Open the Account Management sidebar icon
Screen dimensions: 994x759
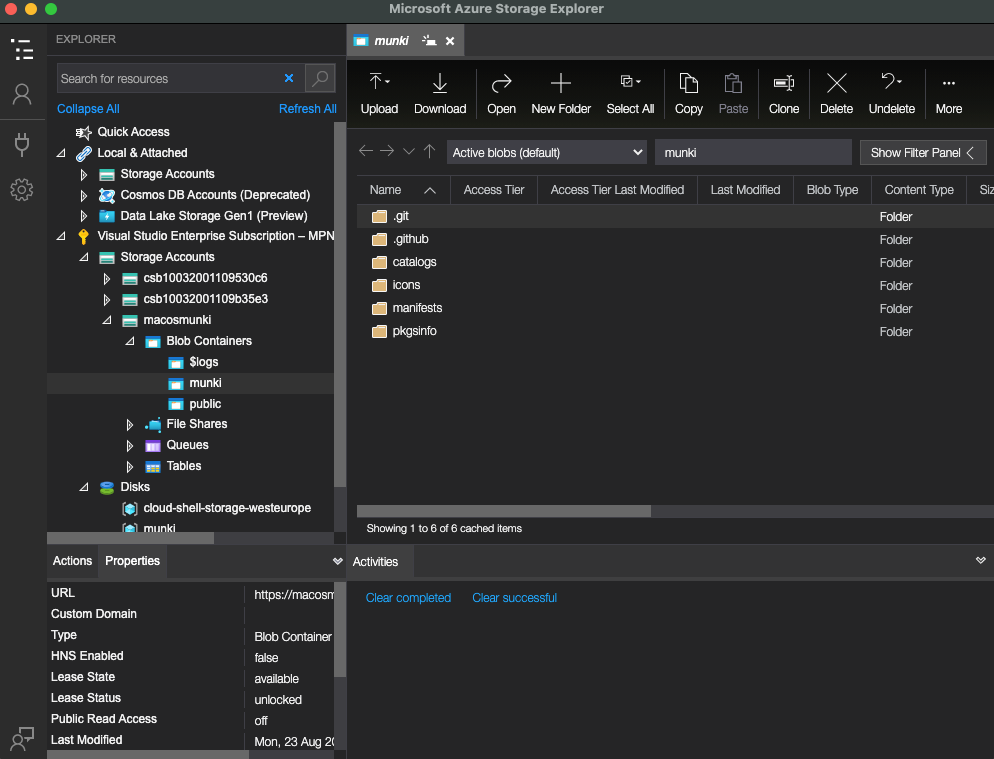pos(21,94)
